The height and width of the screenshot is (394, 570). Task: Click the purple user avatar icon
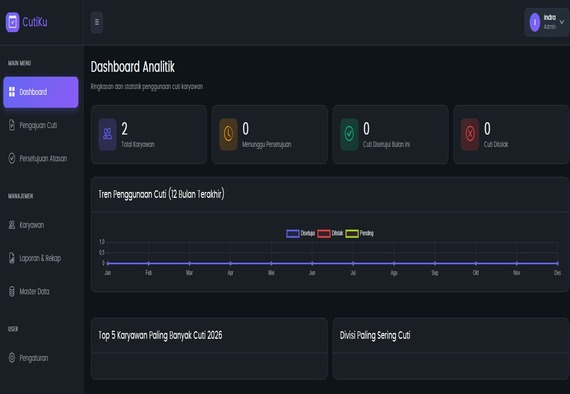pyautogui.click(x=535, y=22)
